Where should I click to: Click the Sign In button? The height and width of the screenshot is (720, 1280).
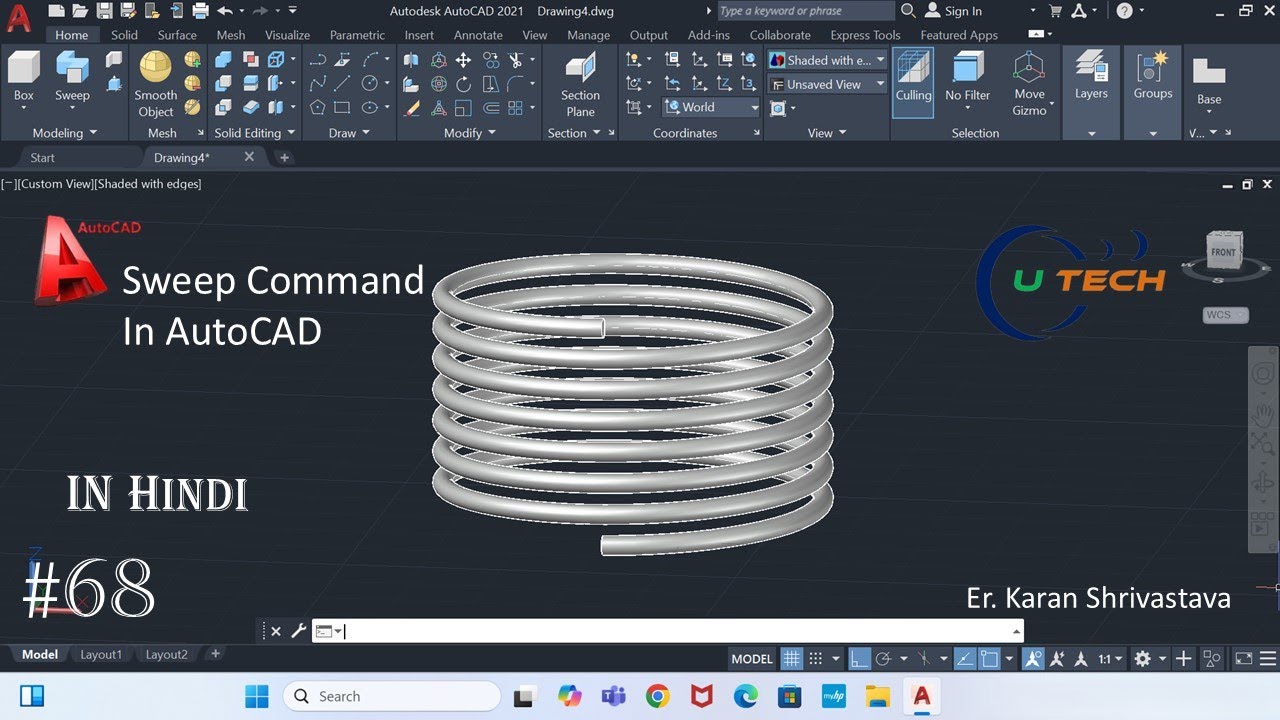pyautogui.click(x=954, y=11)
